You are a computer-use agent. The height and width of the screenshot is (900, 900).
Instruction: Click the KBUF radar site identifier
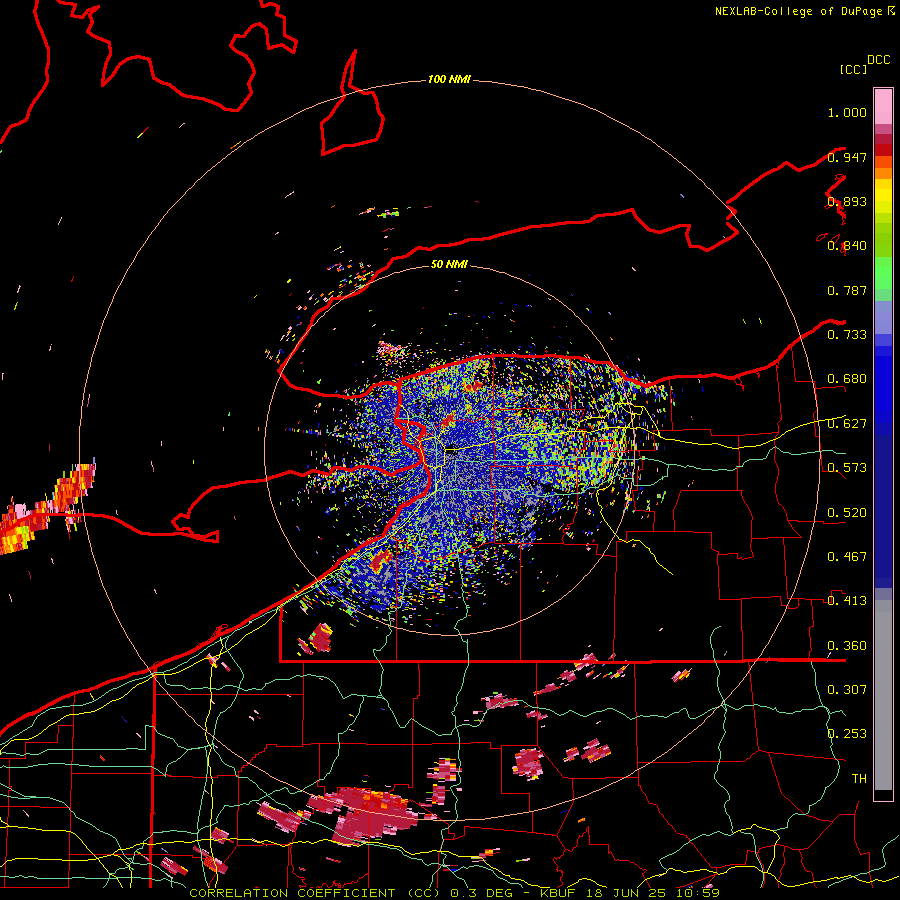pos(558,893)
